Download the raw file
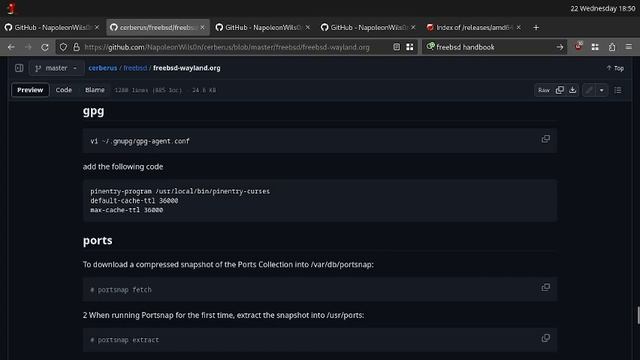This screenshot has height=360, width=640. pos(573,90)
